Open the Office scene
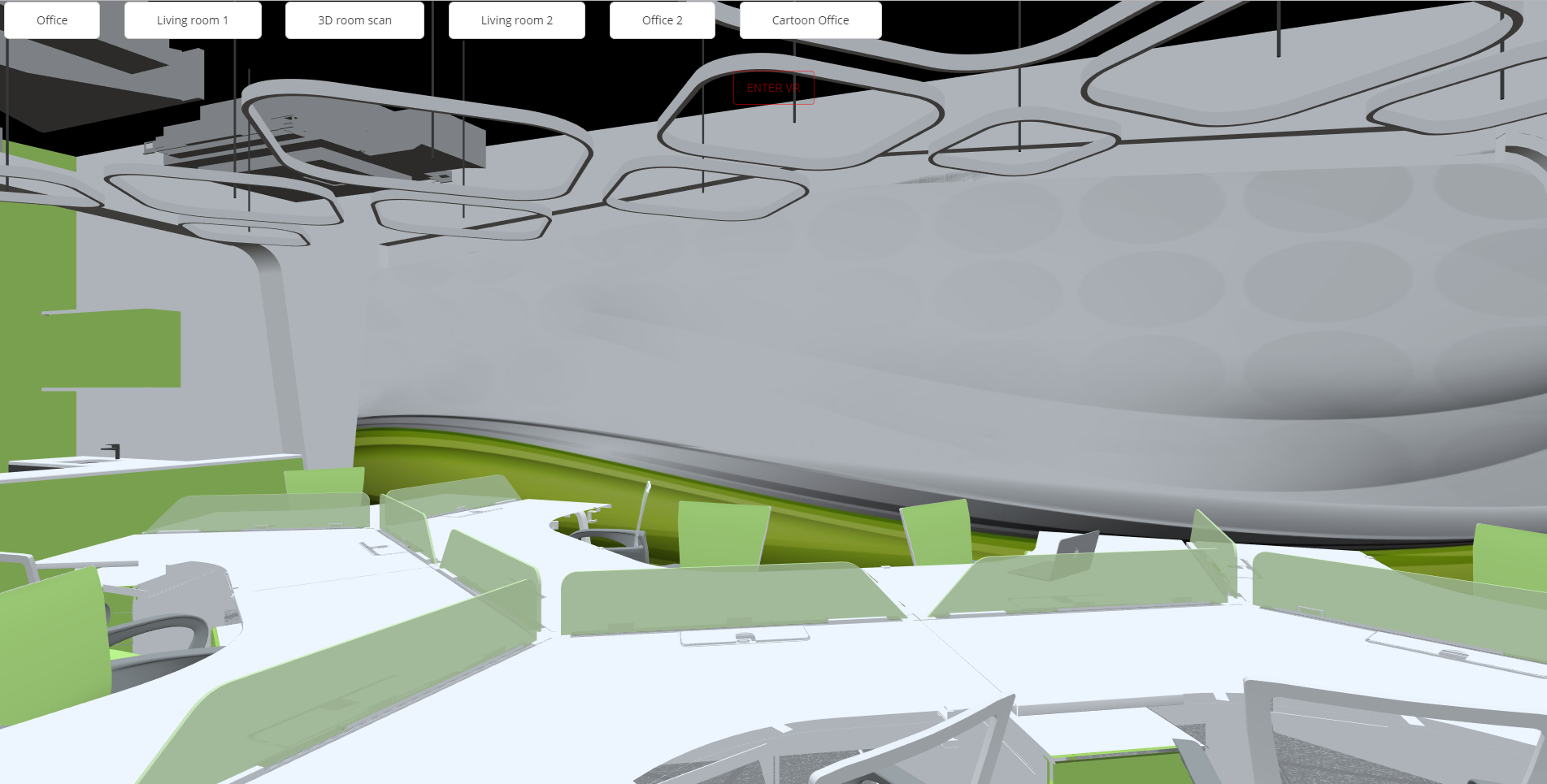Image resolution: width=1547 pixels, height=784 pixels. point(52,20)
